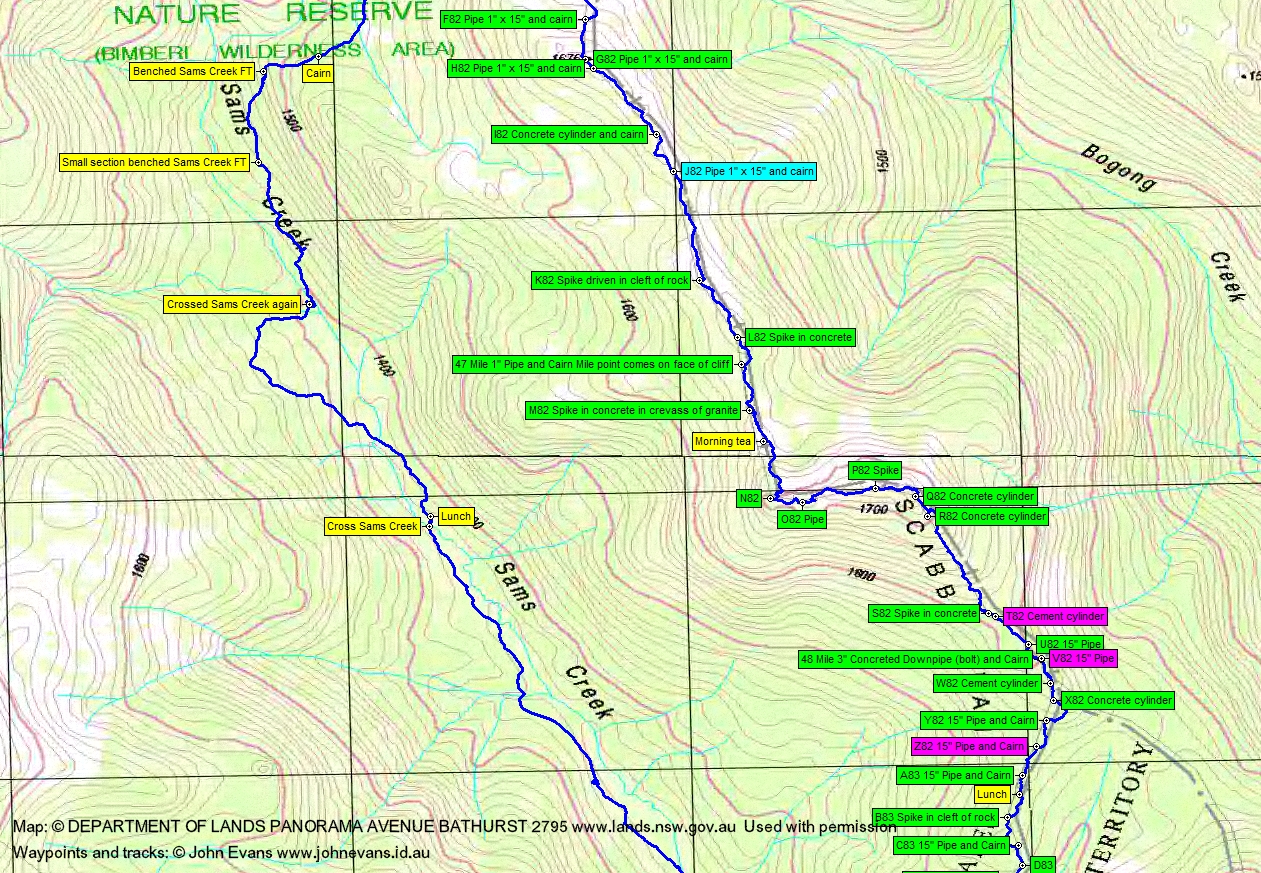Image resolution: width=1261 pixels, height=873 pixels.
Task: Select the 'X82 Concrete cylinder' label
Action: click(1118, 700)
